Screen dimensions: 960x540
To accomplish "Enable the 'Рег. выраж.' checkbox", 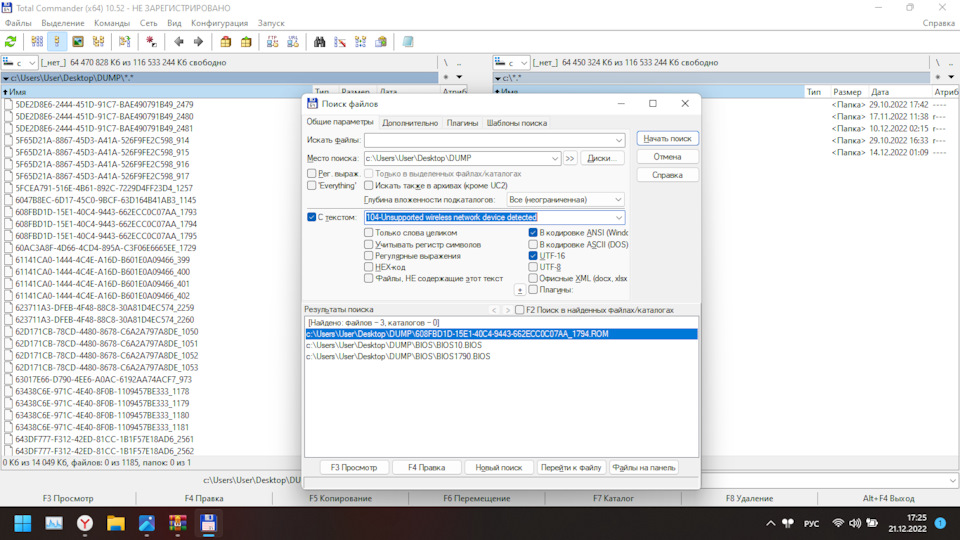I will pos(312,174).
